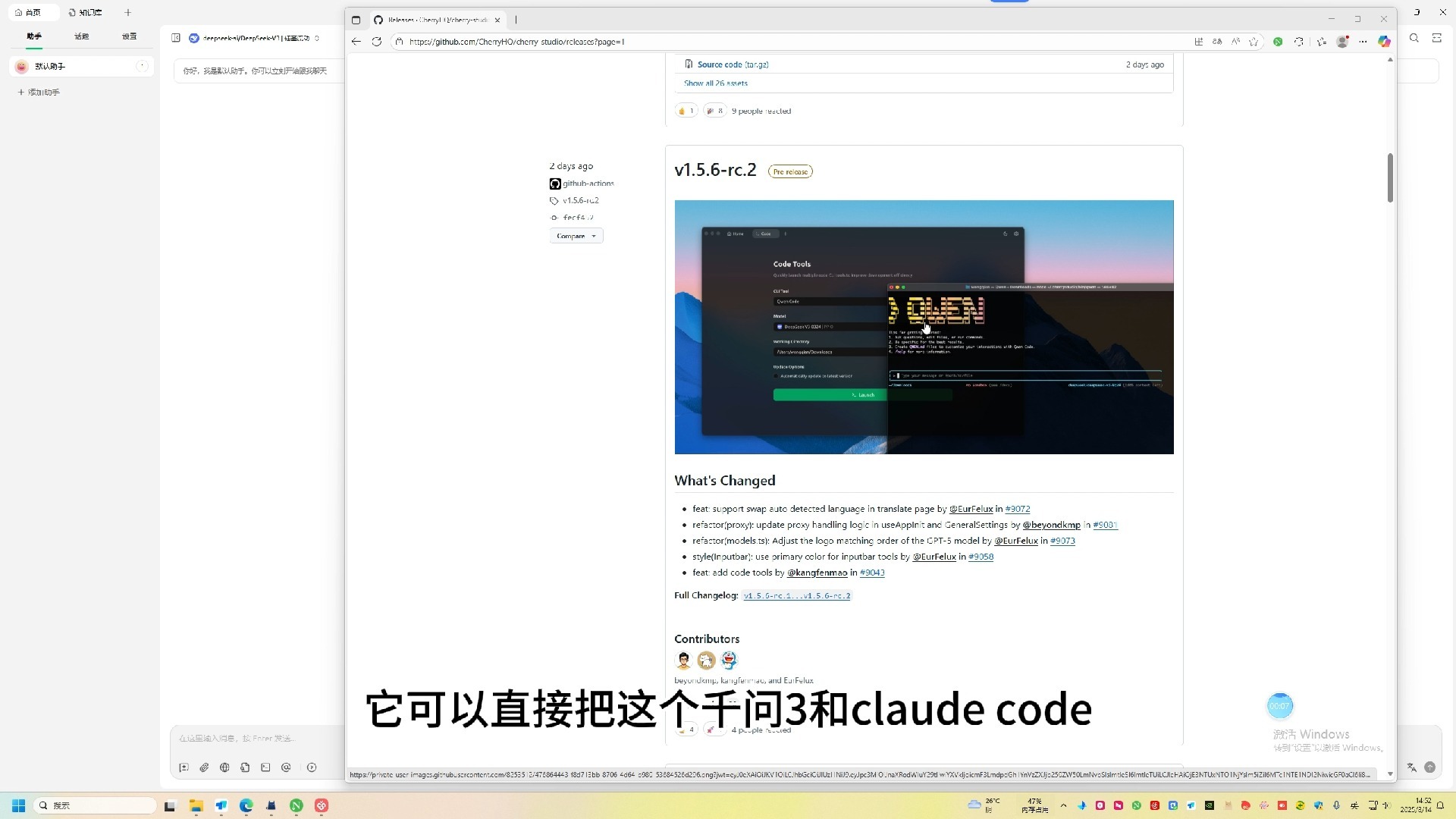Click 添加助手 add assistant button
The width and height of the screenshot is (1456, 819).
point(39,93)
